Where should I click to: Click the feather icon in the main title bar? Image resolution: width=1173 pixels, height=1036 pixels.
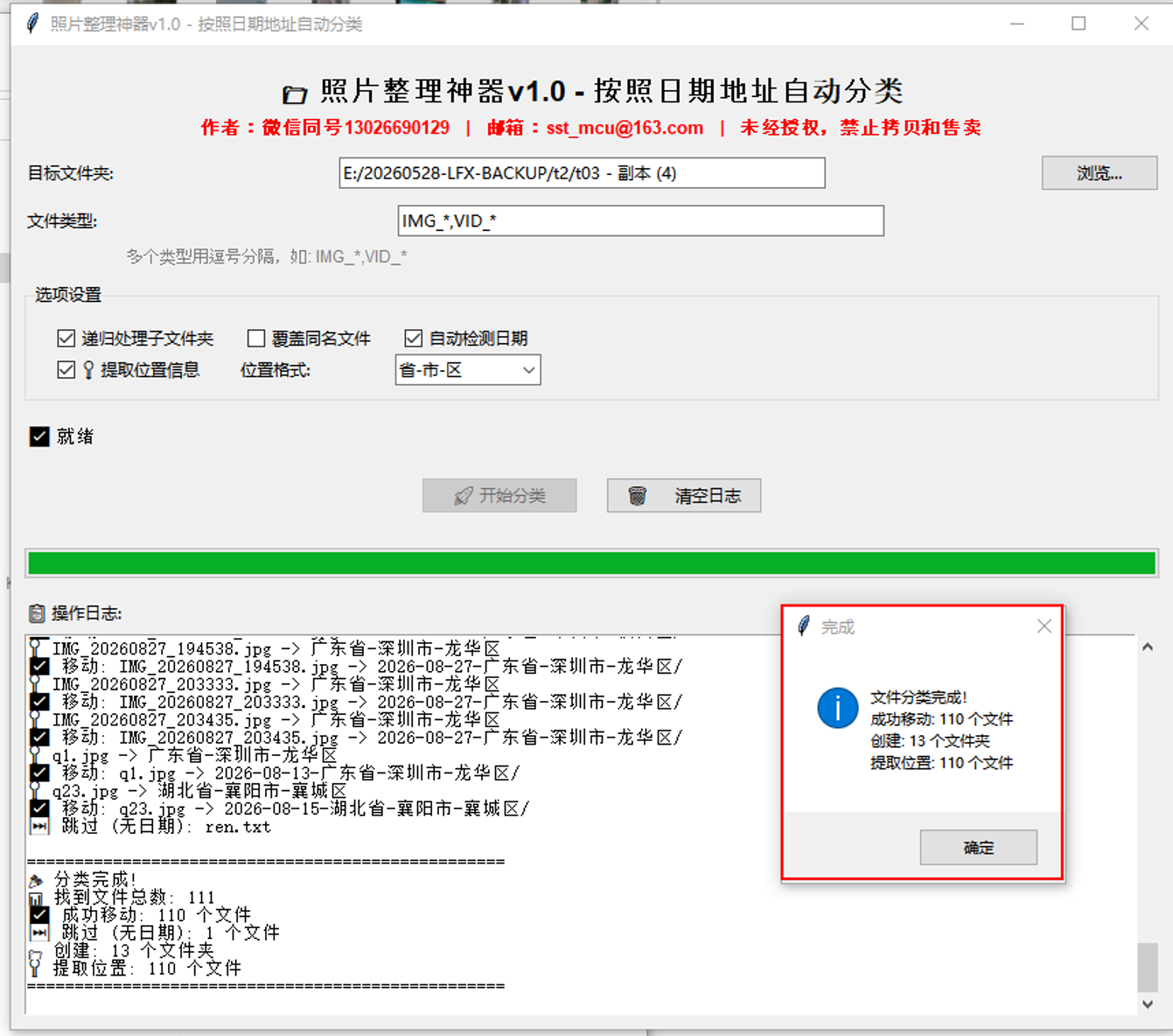32,24
